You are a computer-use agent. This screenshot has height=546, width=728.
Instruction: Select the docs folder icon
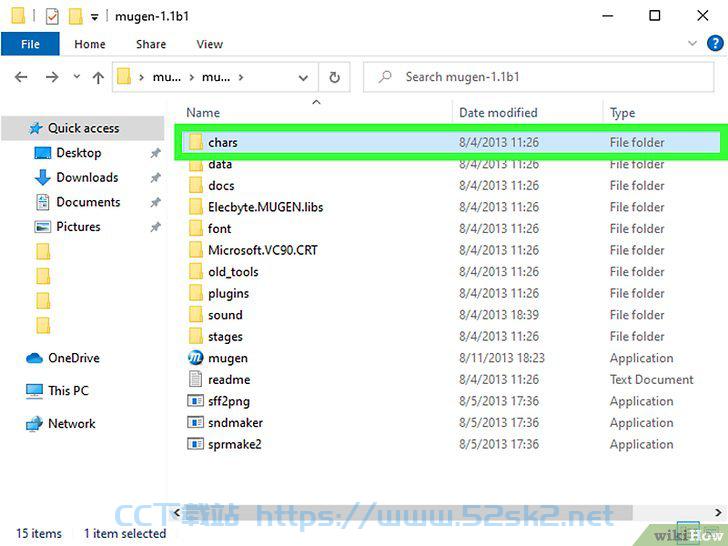click(x=196, y=185)
